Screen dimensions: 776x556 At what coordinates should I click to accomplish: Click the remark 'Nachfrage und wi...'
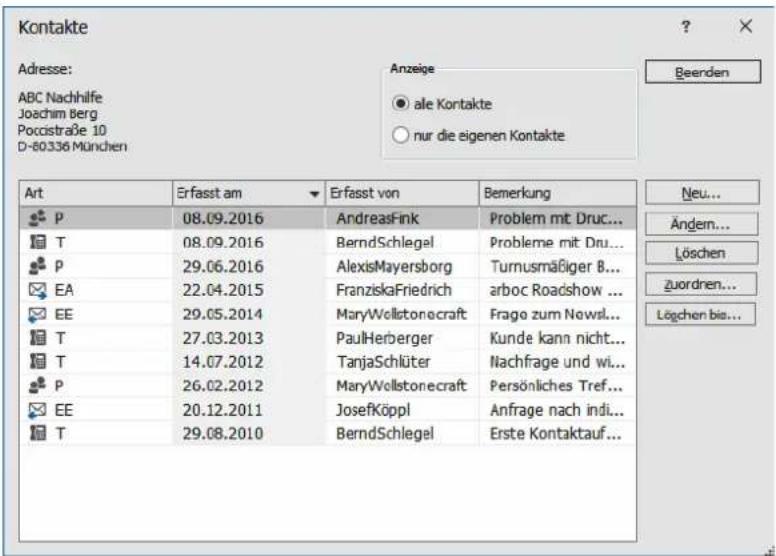[557, 362]
